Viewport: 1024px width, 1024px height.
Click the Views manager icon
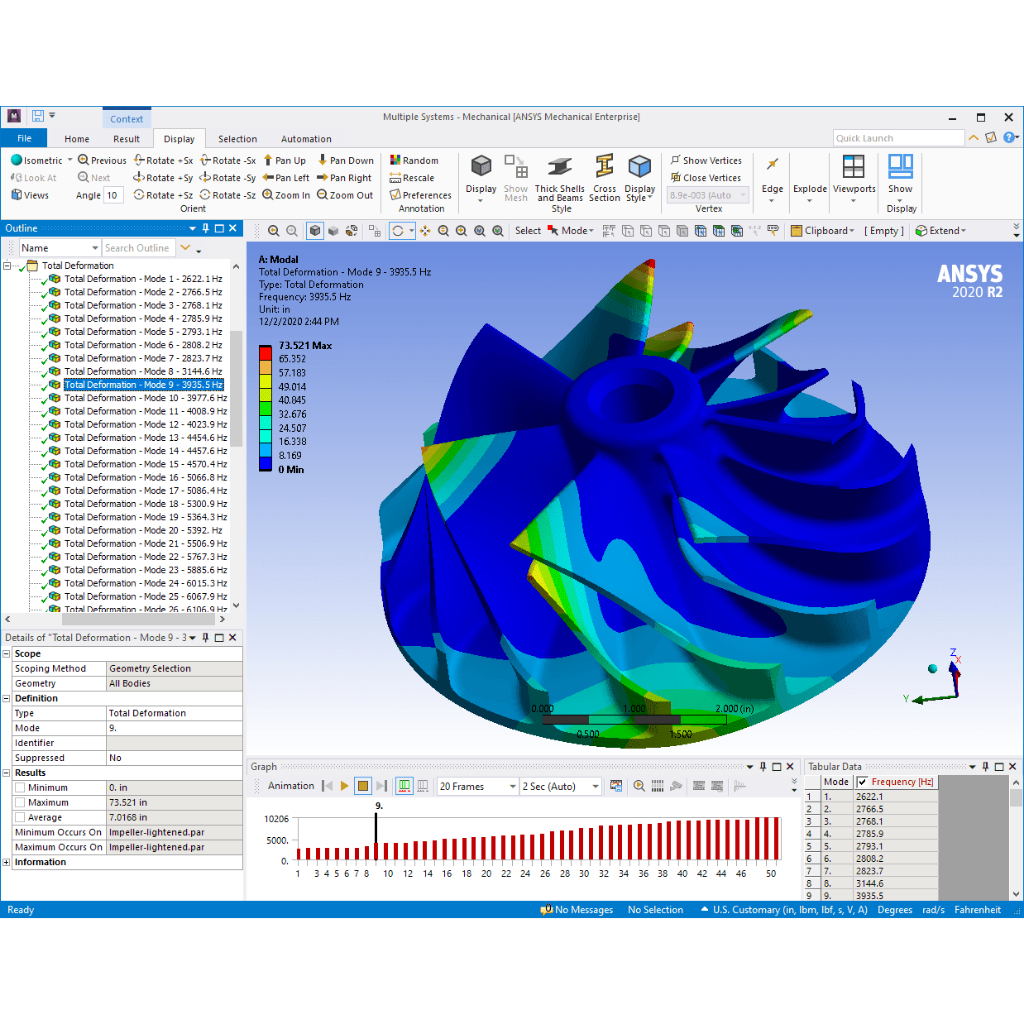tap(17, 195)
